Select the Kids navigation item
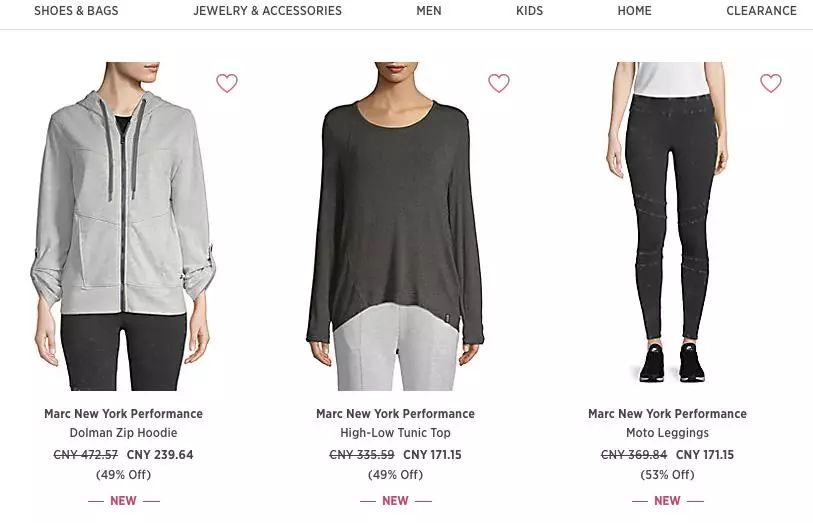The height and width of the screenshot is (523, 813). [529, 11]
